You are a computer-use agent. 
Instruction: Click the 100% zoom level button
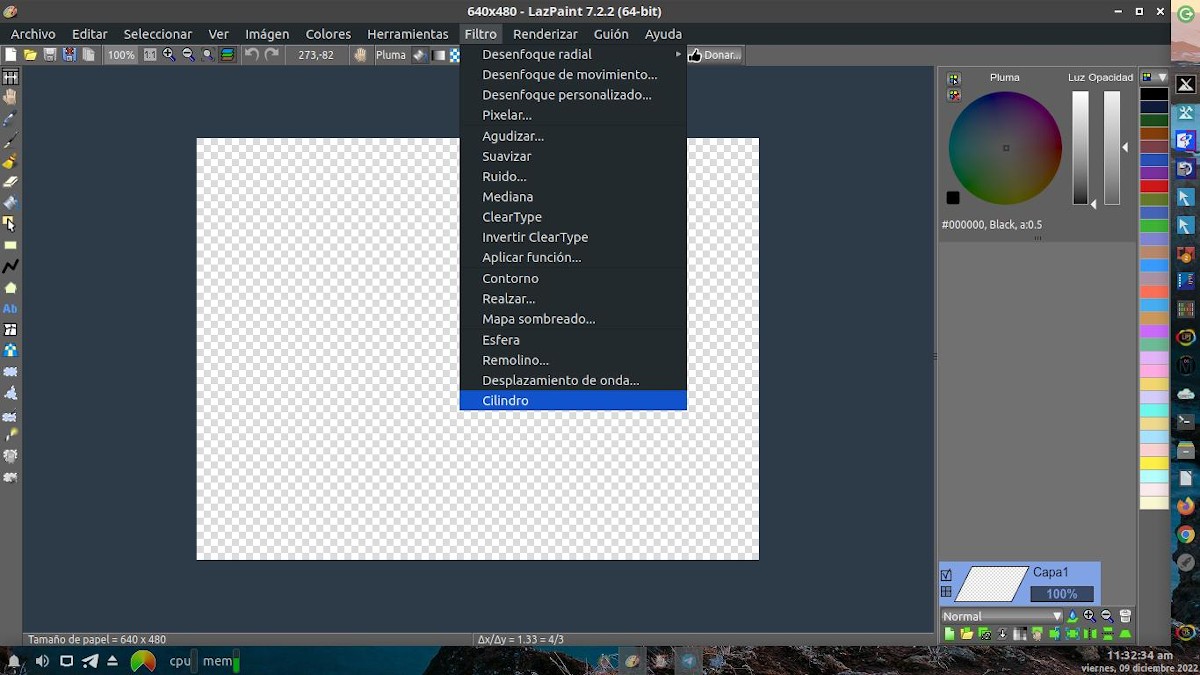click(122, 55)
